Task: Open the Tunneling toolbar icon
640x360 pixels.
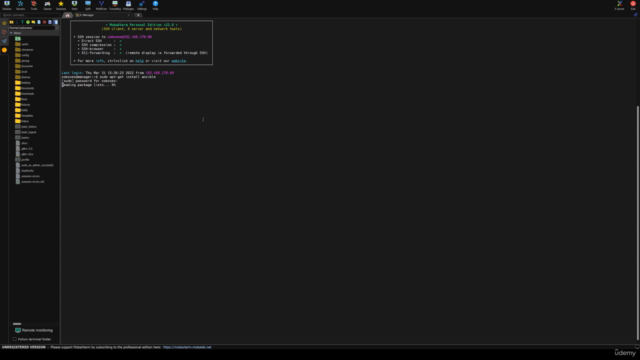Action: click(x=115, y=5)
